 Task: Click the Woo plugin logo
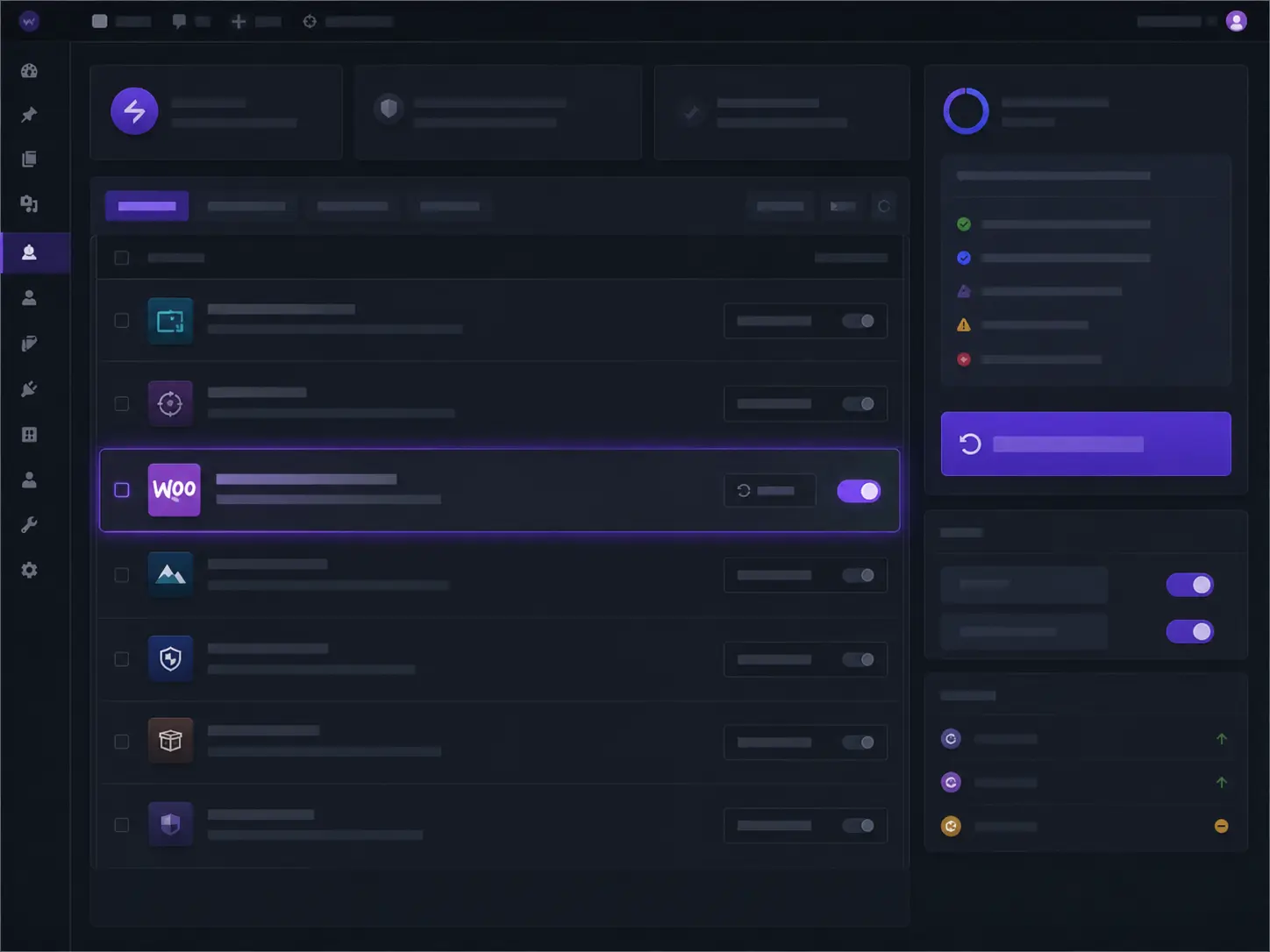(x=174, y=489)
